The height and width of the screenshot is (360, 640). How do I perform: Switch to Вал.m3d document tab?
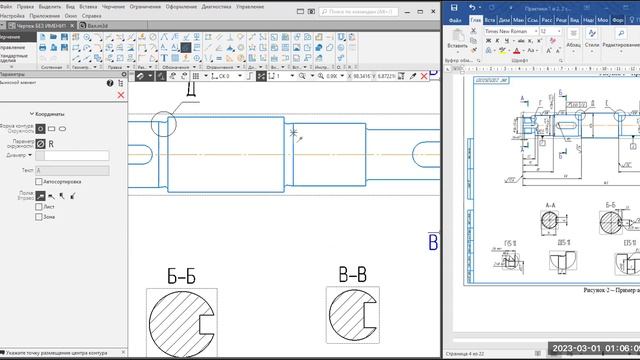pyautogui.click(x=95, y=26)
